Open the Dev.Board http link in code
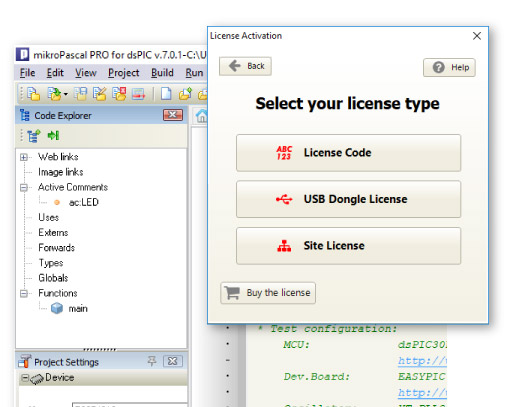Image resolution: width=517 pixels, height=407 pixels. pyautogui.click(x=422, y=392)
